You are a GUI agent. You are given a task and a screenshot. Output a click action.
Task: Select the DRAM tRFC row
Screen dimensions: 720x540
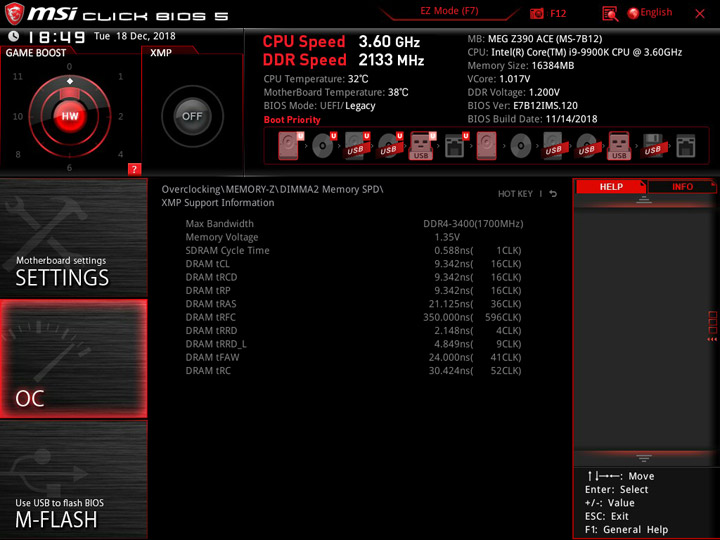click(354, 317)
